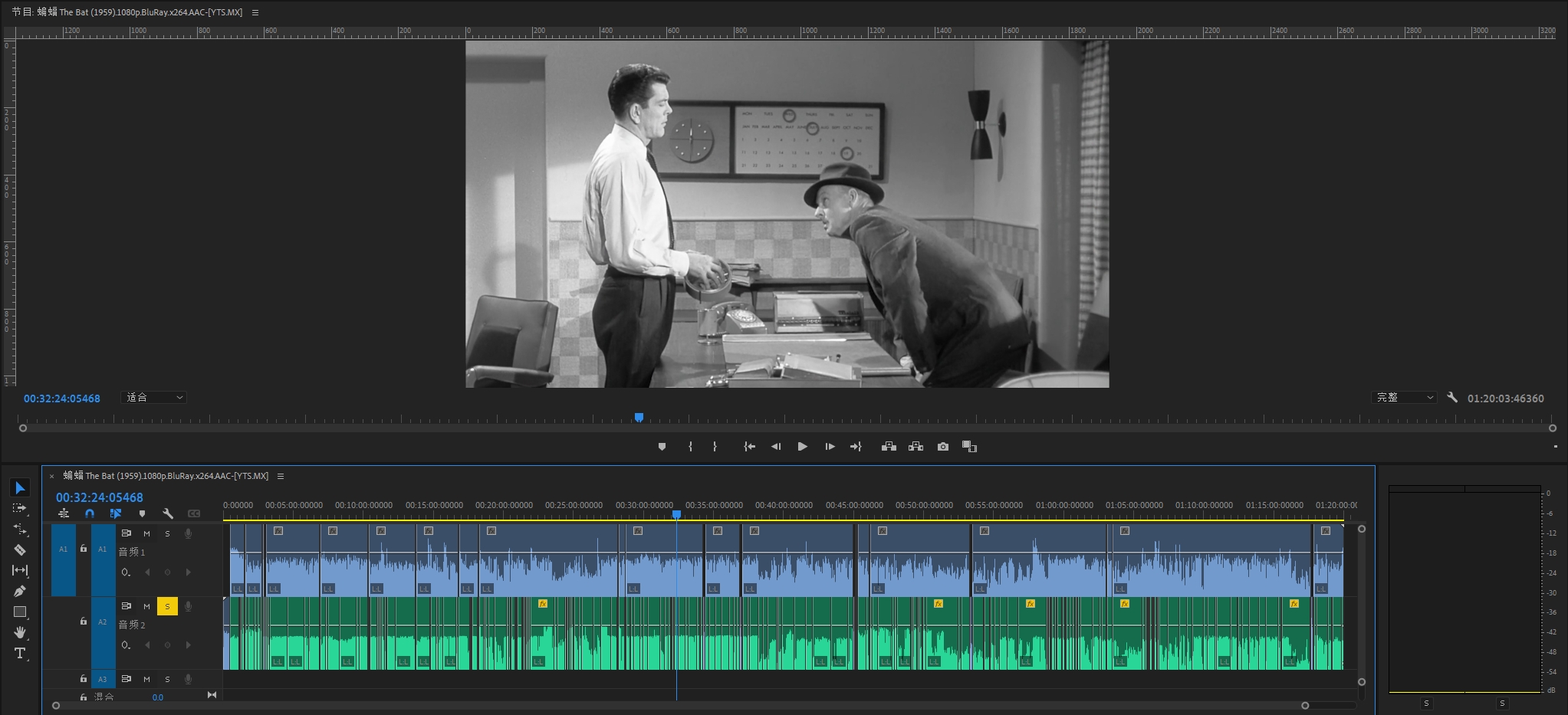Select the Pen tool
This screenshot has width=1568, height=715.
(x=20, y=591)
